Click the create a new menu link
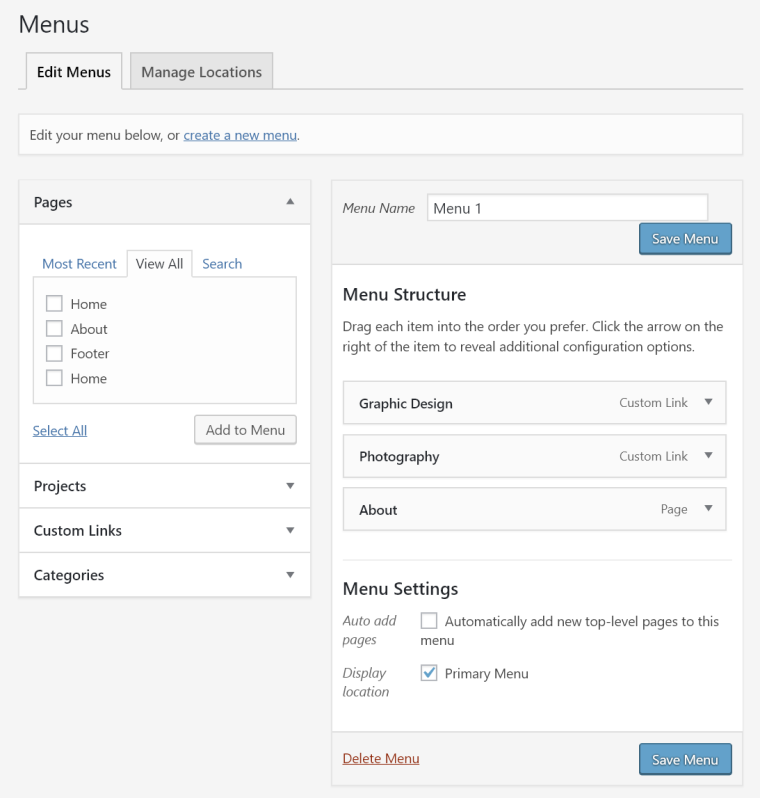 click(x=240, y=135)
